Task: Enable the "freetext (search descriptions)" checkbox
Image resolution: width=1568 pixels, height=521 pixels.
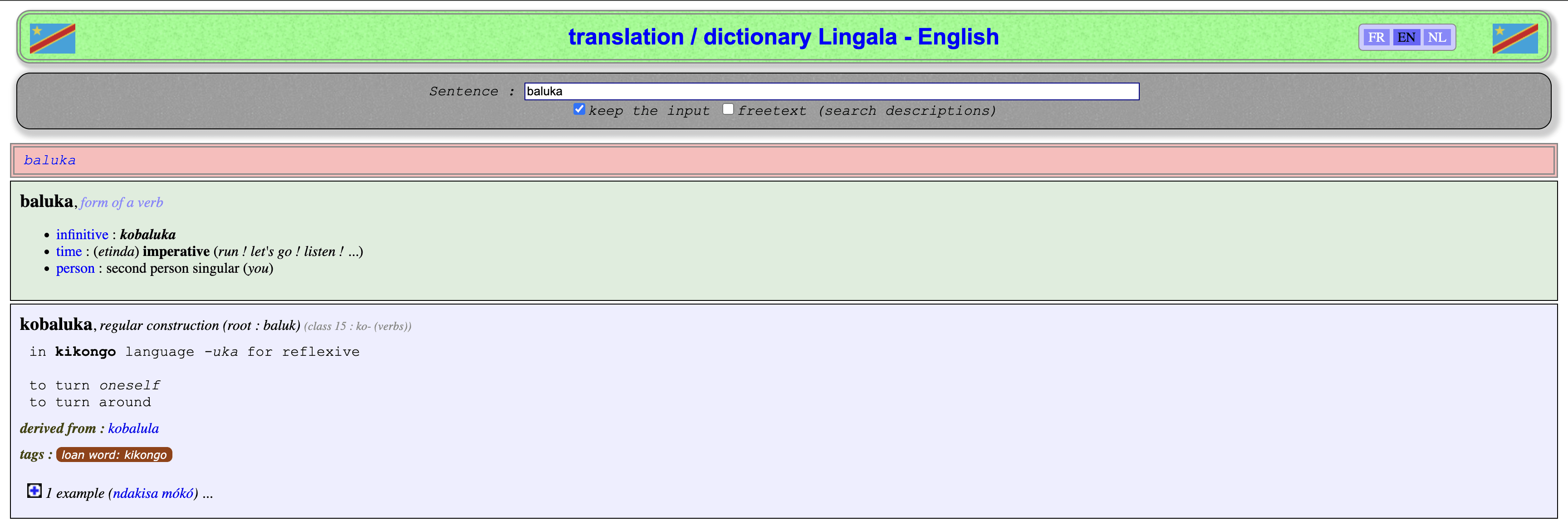Action: point(728,109)
